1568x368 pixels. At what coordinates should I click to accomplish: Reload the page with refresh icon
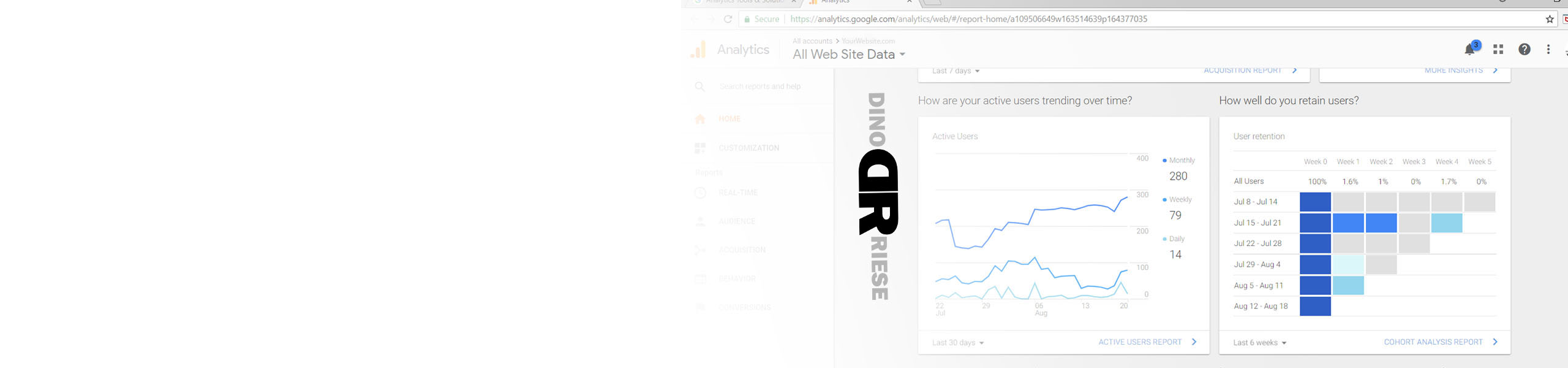[x=728, y=20]
